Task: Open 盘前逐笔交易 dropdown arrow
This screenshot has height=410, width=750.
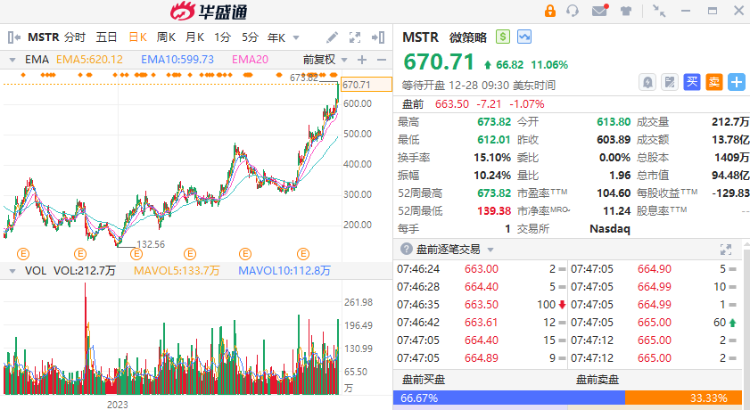Action: click(x=490, y=250)
